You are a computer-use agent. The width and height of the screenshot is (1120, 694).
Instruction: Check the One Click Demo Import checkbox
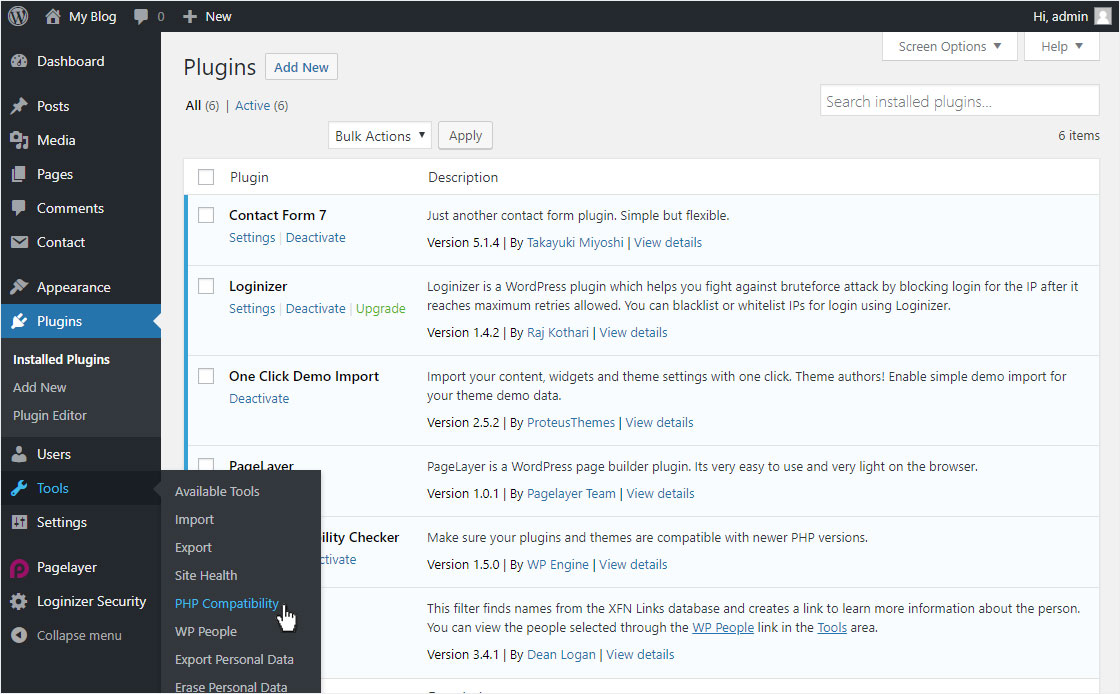tap(206, 376)
